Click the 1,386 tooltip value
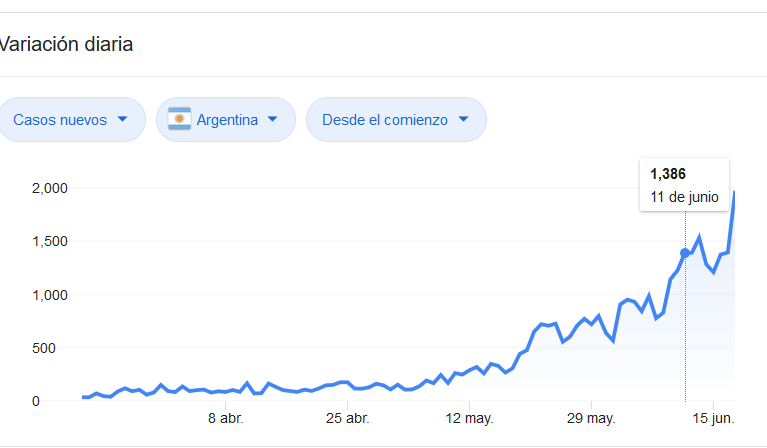The width and height of the screenshot is (767, 448). [x=668, y=174]
